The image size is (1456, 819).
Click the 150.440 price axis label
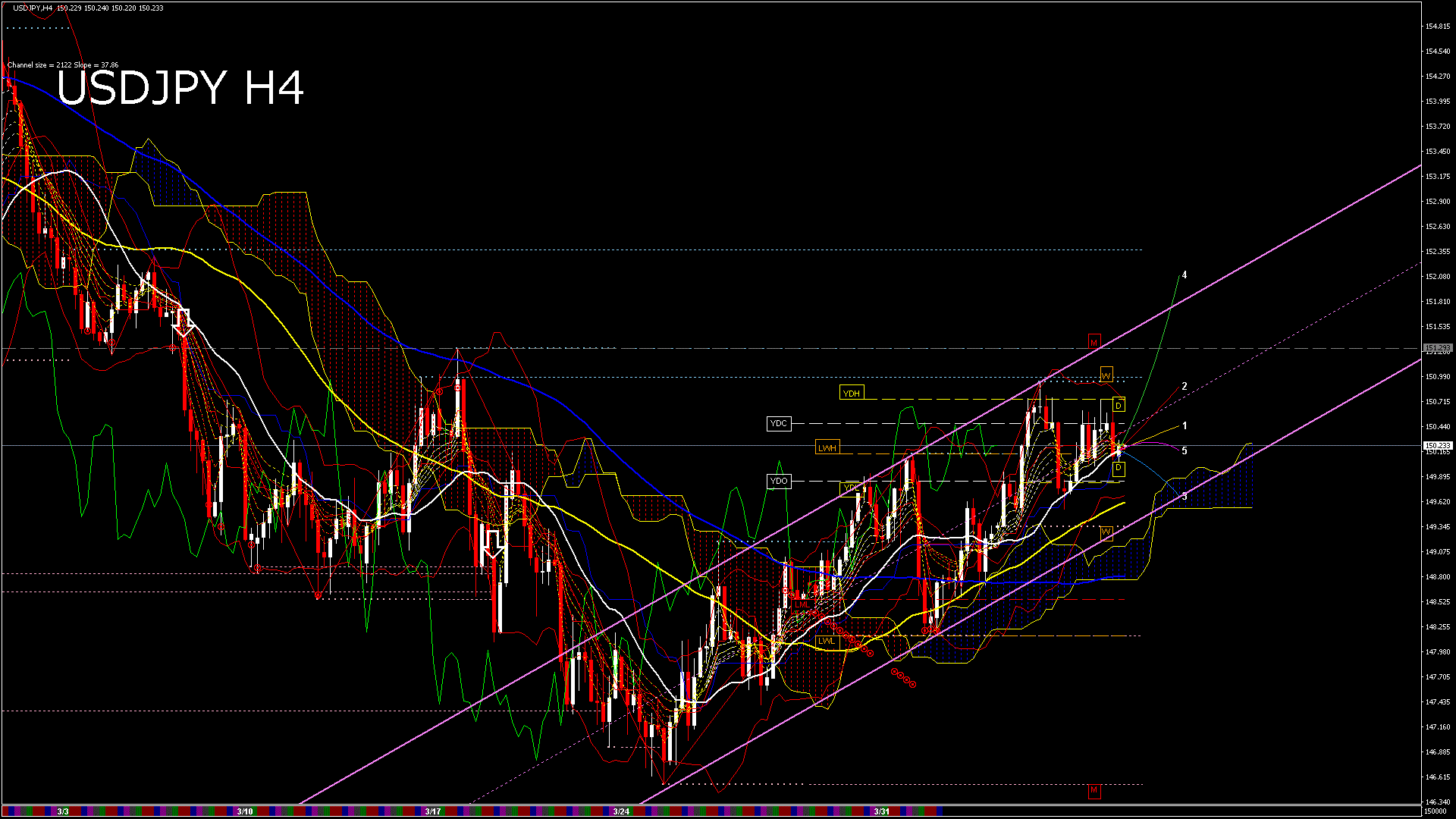pos(1438,427)
